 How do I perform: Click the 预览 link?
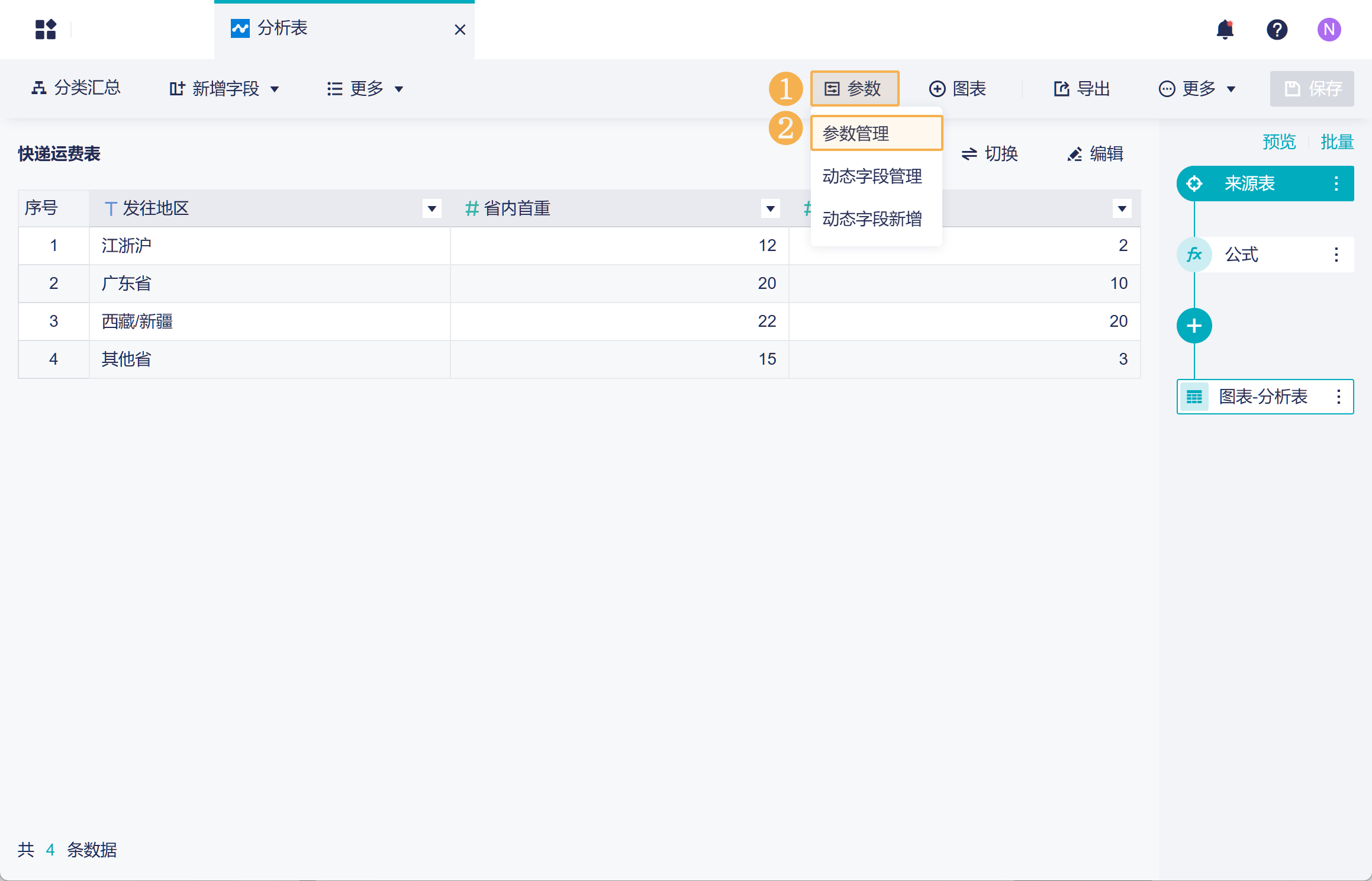(x=1278, y=142)
